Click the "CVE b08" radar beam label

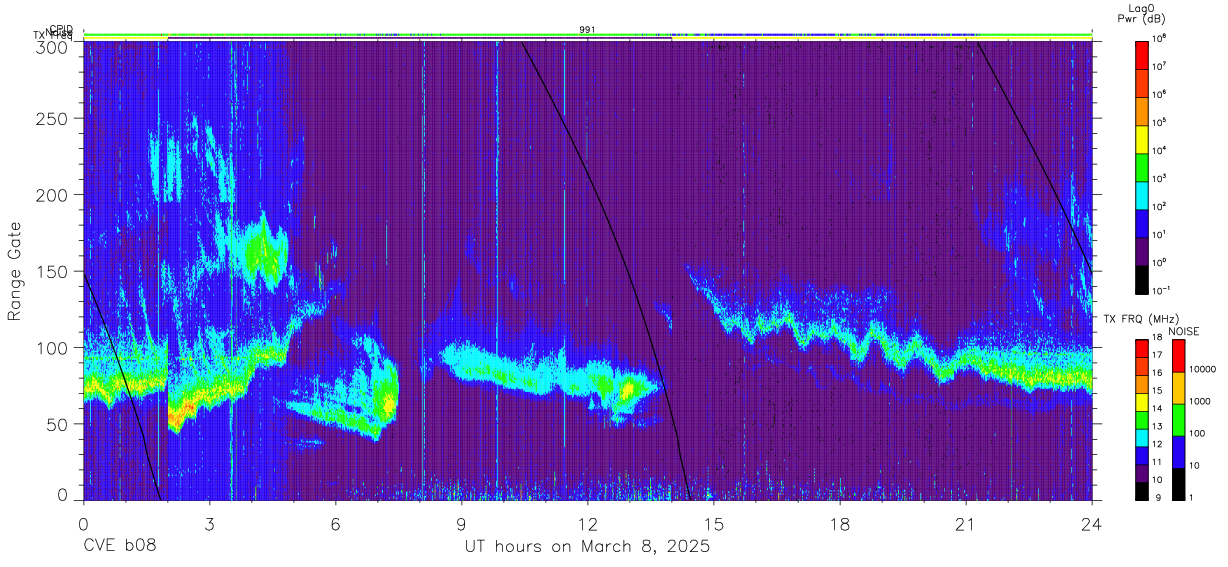119,547
